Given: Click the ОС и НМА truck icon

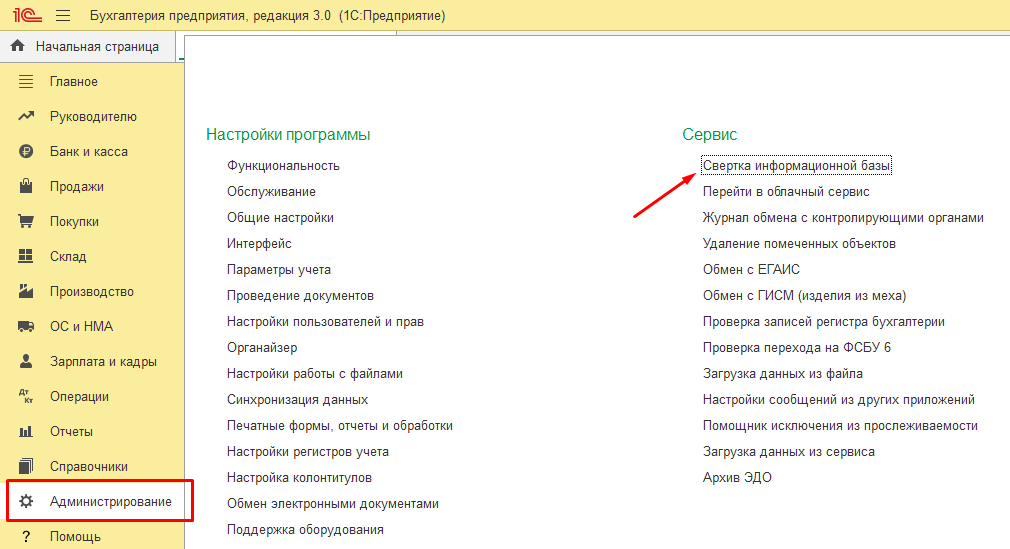Looking at the screenshot, I should coord(26,327).
